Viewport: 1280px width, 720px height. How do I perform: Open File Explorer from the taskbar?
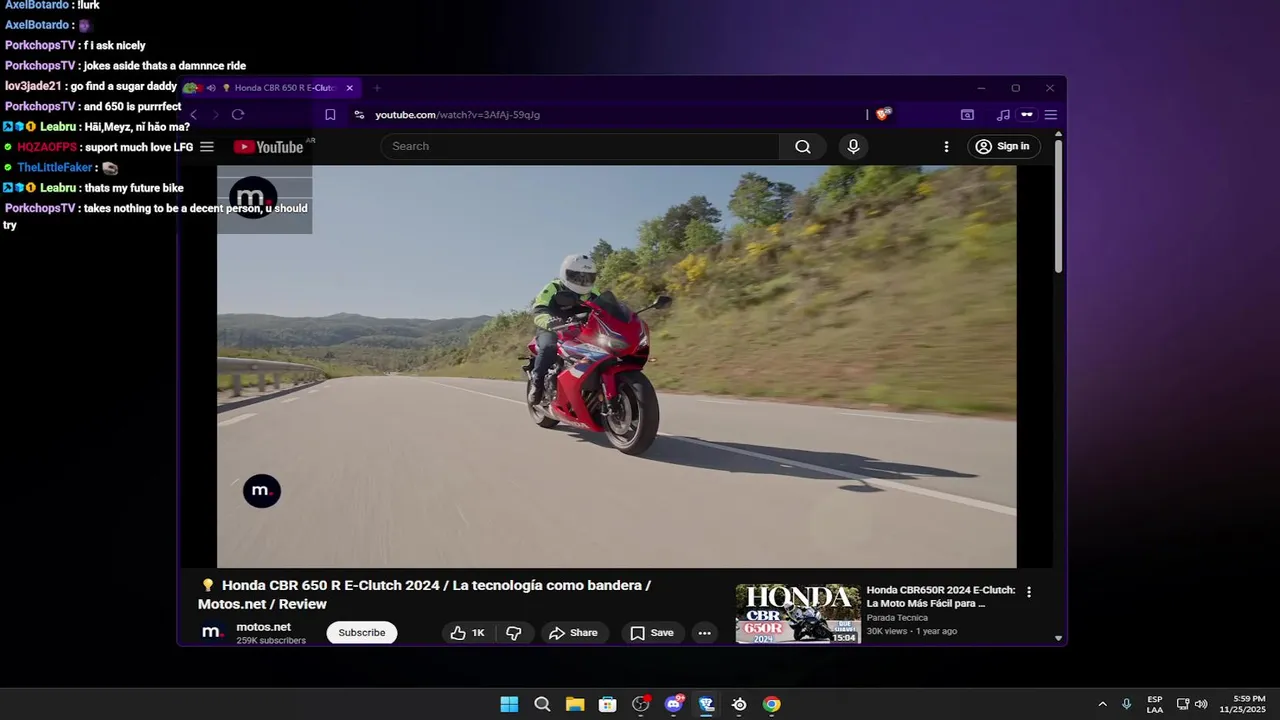coord(575,704)
